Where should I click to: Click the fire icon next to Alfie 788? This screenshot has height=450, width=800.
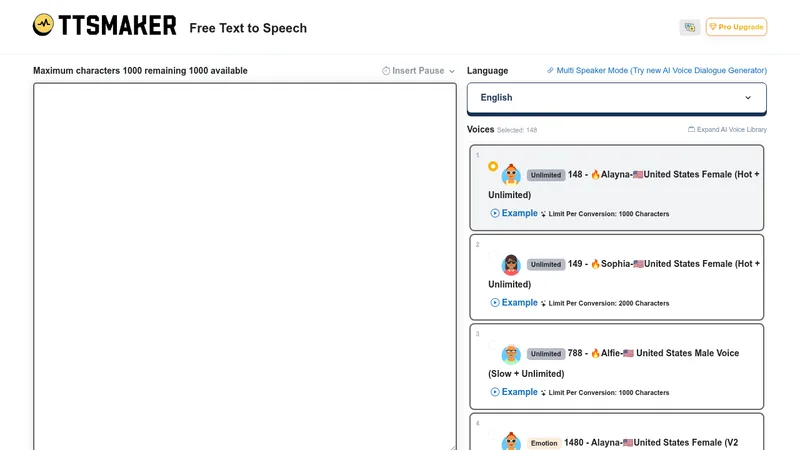click(x=595, y=353)
